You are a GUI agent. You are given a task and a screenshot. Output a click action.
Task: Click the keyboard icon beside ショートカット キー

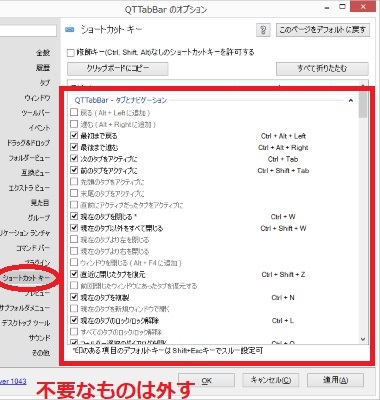pyautogui.click(x=70, y=30)
